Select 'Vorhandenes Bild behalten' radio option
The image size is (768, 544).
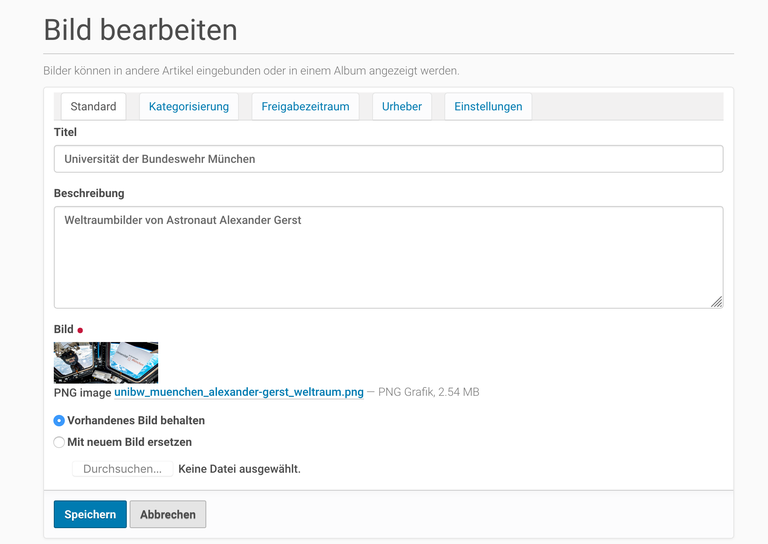click(59, 421)
